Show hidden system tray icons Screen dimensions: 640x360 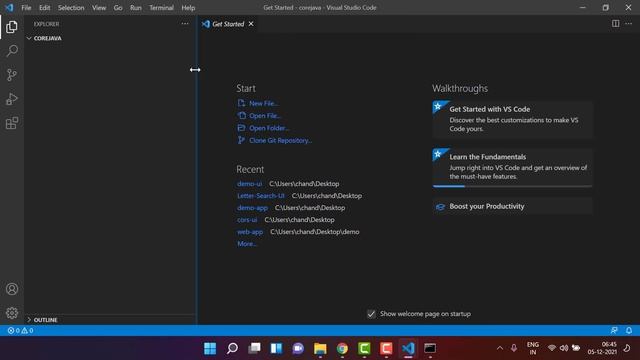click(x=500, y=348)
